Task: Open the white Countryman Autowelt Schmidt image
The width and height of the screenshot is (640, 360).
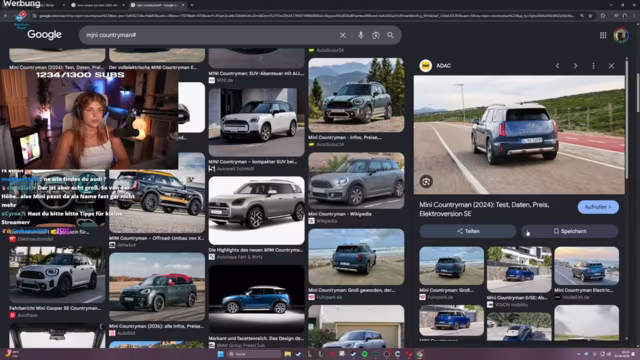Action: pyautogui.click(x=256, y=122)
